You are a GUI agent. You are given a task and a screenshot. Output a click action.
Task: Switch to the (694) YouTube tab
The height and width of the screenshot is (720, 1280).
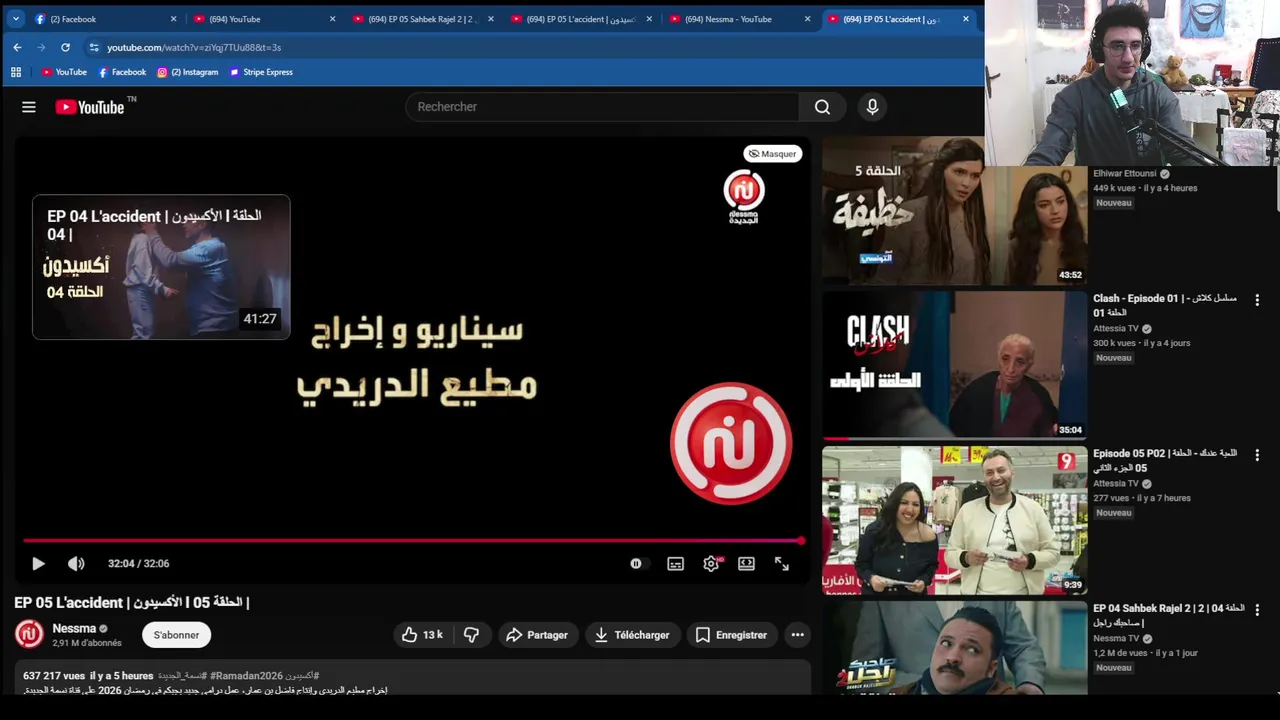(x=264, y=19)
